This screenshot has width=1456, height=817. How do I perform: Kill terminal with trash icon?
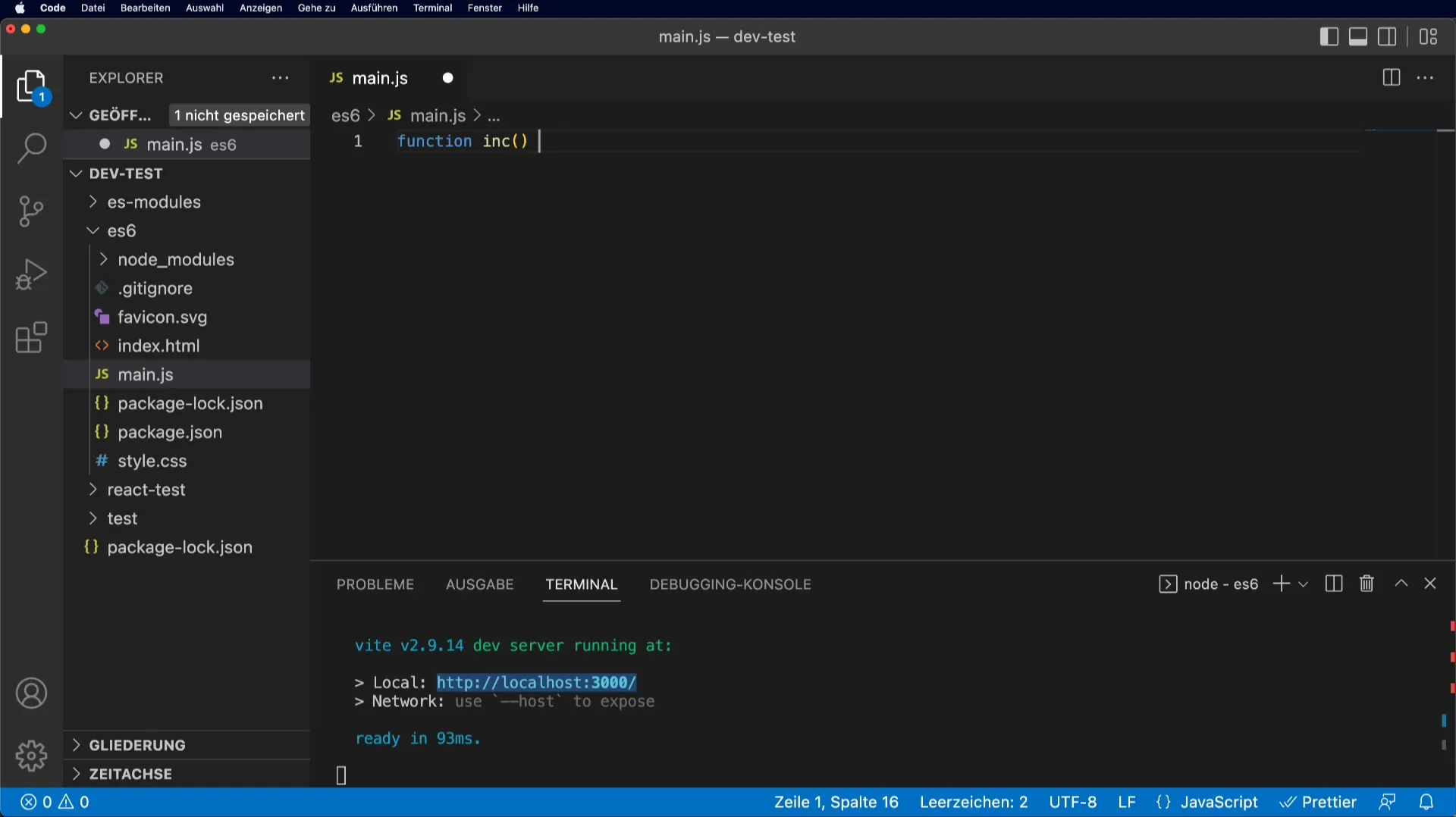[x=1367, y=584]
